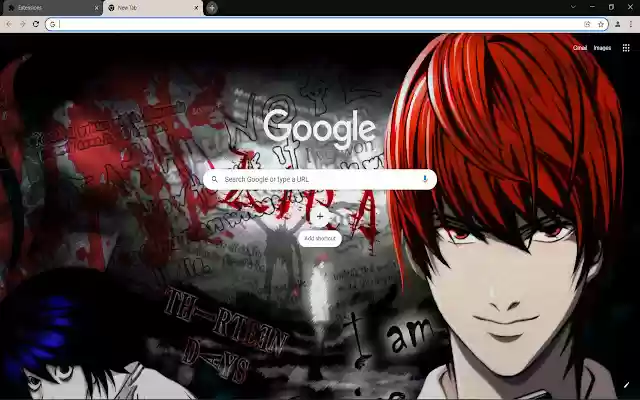Minimize the Chrome window

pyautogui.click(x=592, y=7)
